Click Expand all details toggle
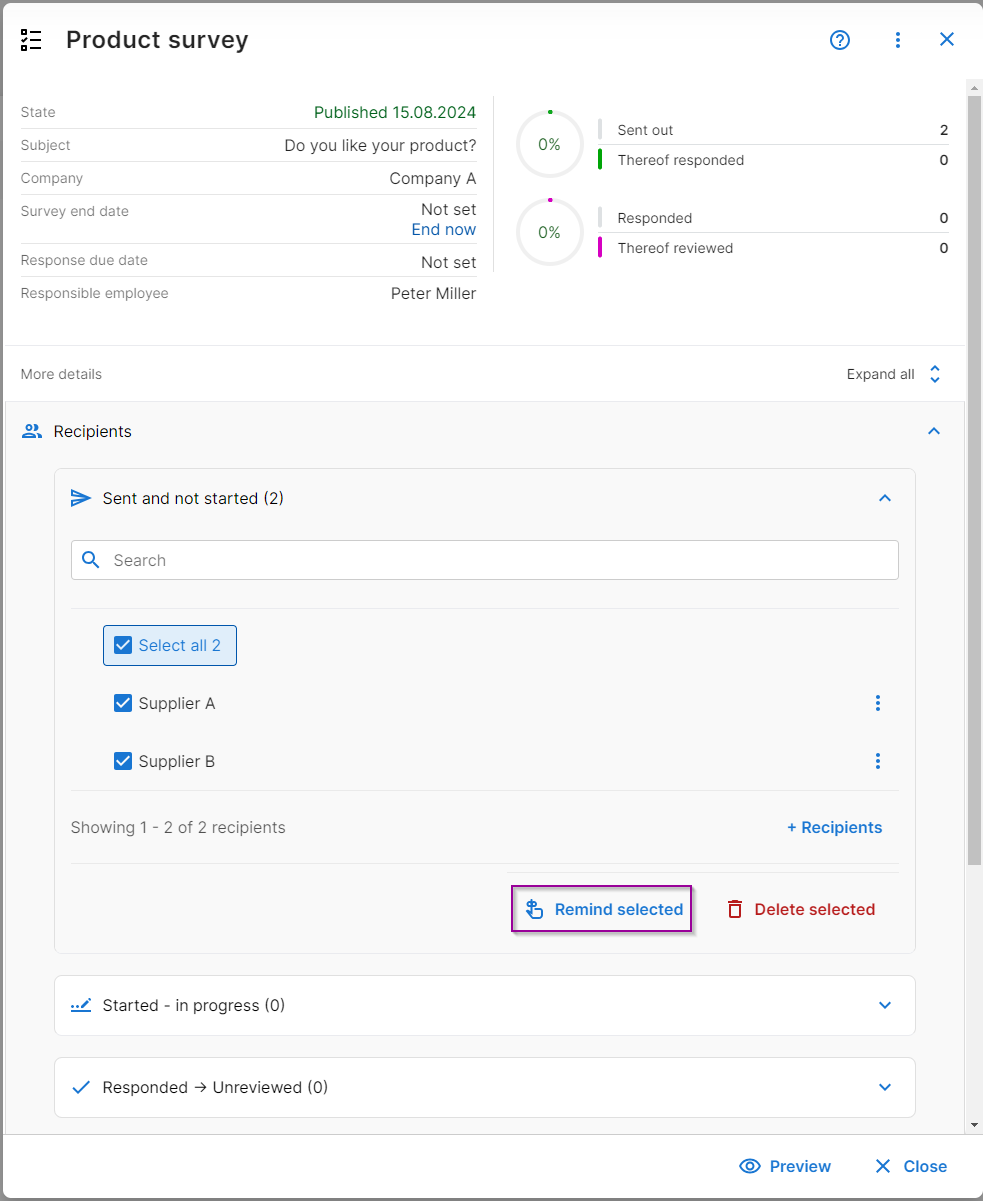Screen dimensions: 983x1201 (895, 374)
